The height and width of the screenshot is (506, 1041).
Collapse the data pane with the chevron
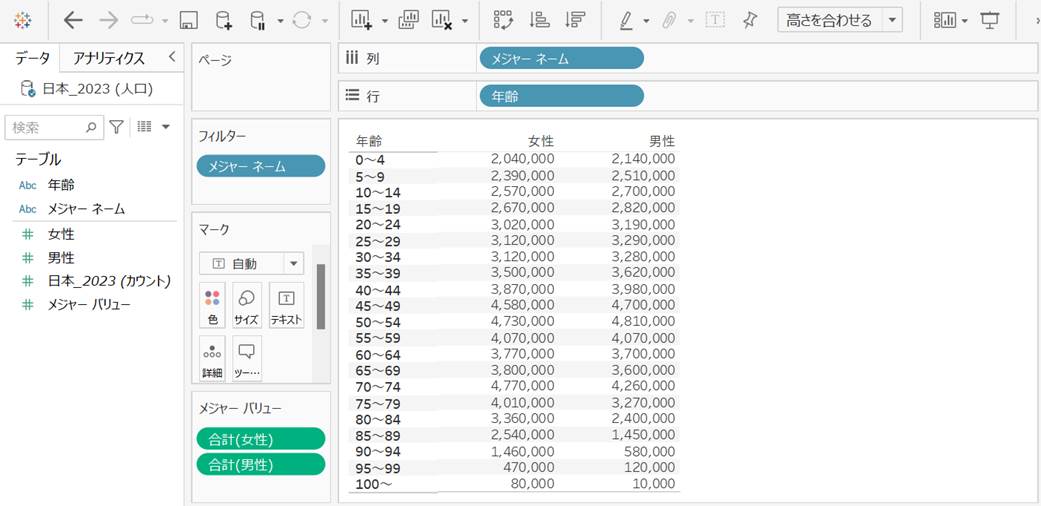pyautogui.click(x=171, y=57)
